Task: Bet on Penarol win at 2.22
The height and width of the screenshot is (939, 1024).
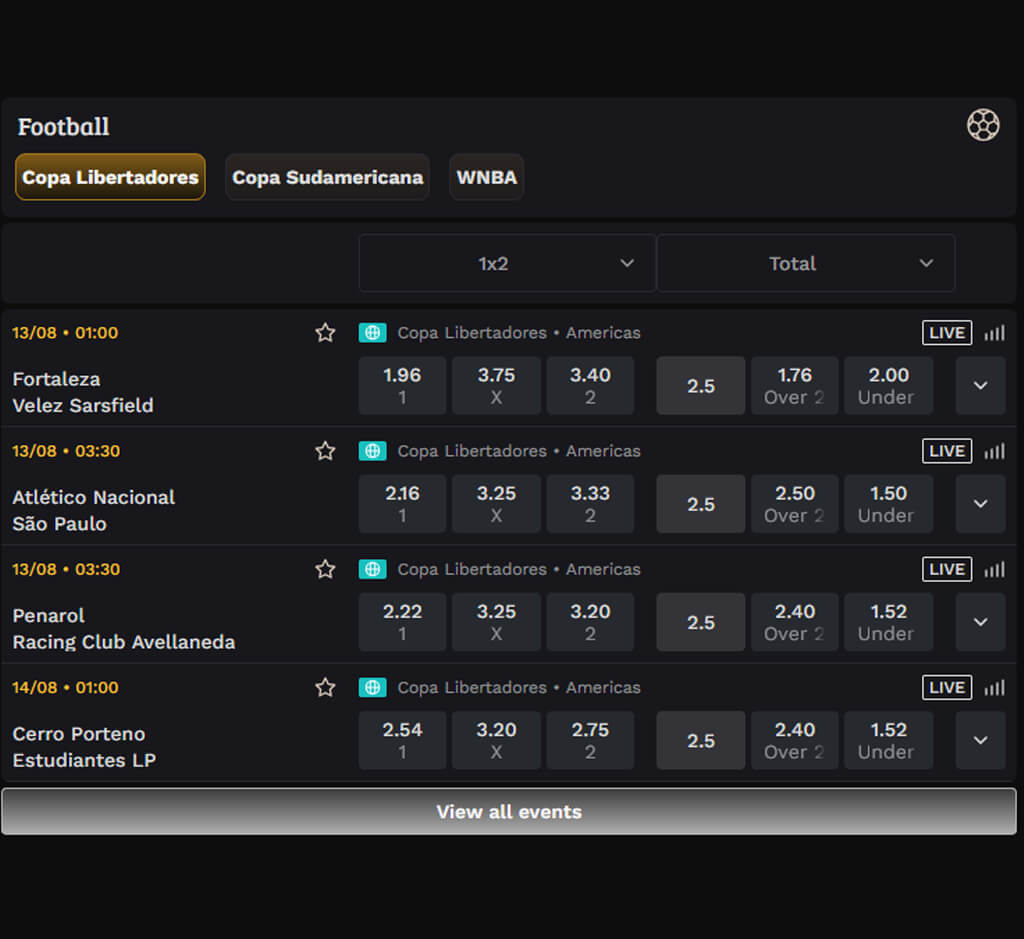Action: point(402,622)
